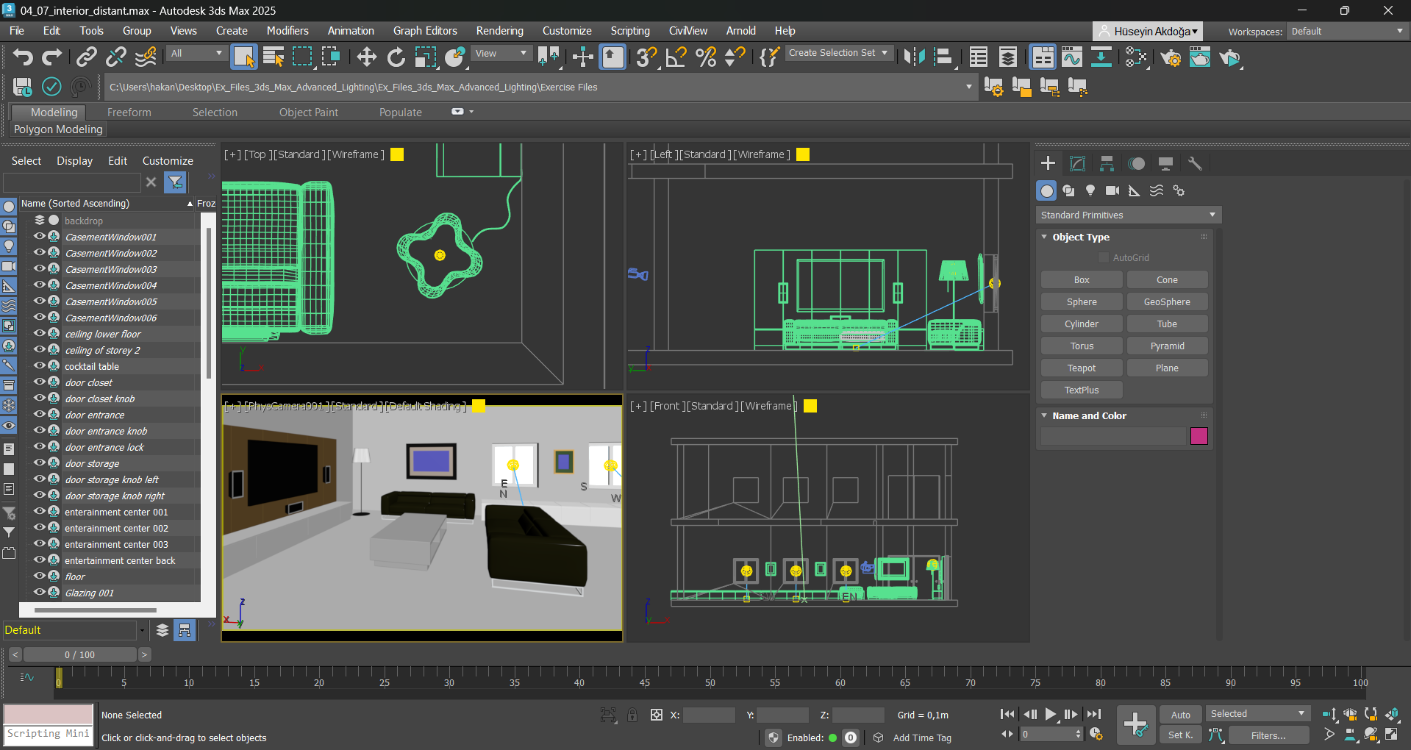Click the Redo arrow icon
This screenshot has width=1411, height=750.
point(52,57)
